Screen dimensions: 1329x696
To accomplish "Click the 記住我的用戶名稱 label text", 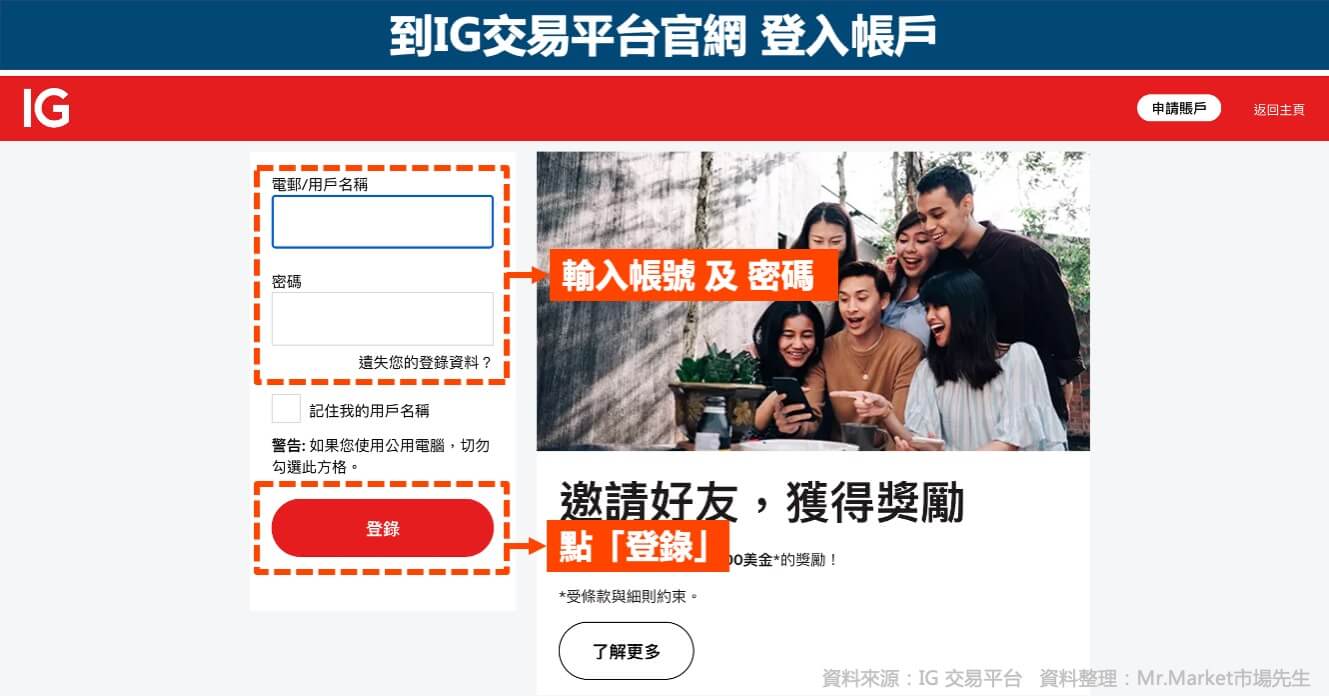I will [x=369, y=410].
